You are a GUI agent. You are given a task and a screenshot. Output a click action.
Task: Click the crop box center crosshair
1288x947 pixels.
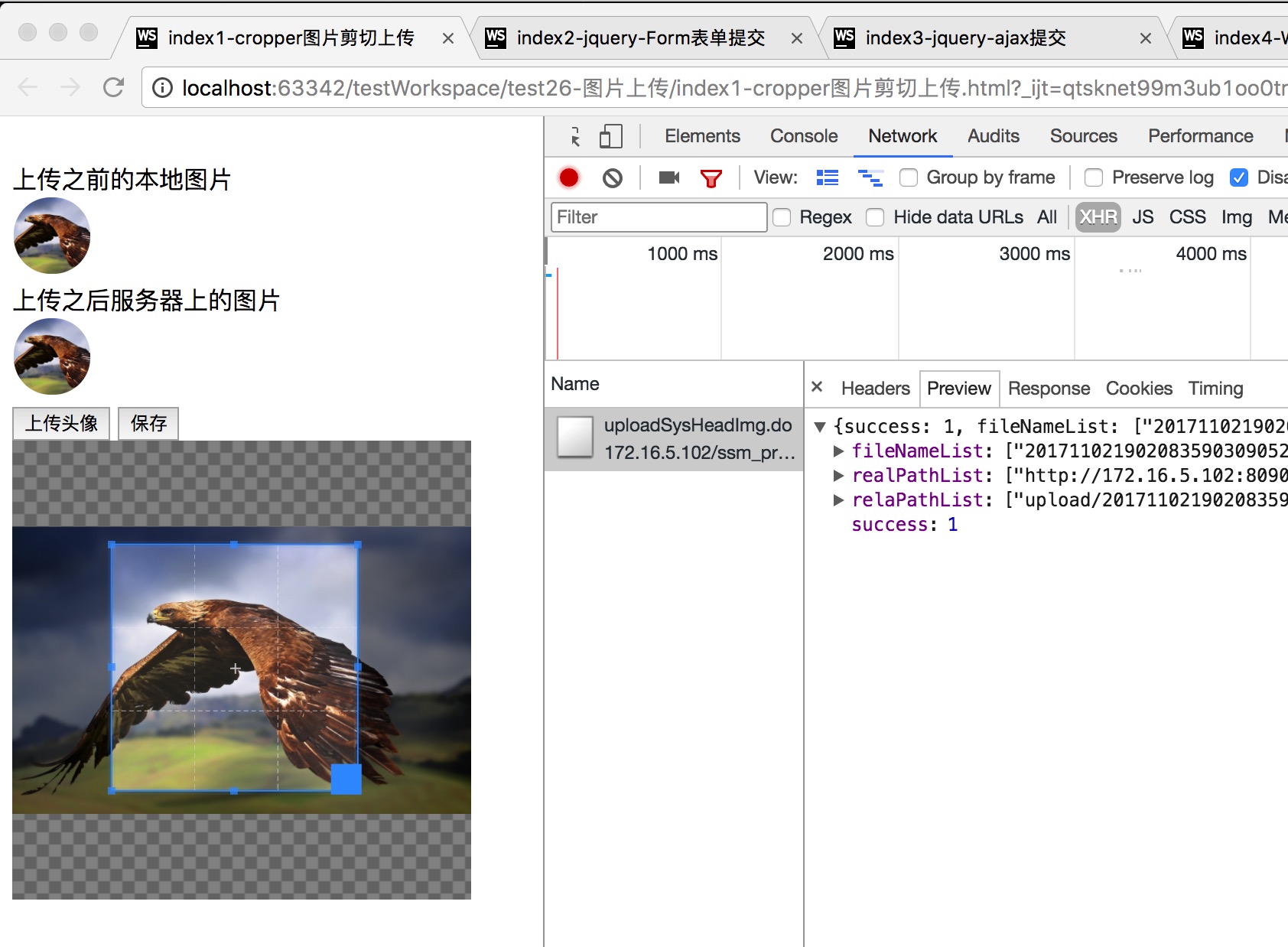tap(236, 669)
